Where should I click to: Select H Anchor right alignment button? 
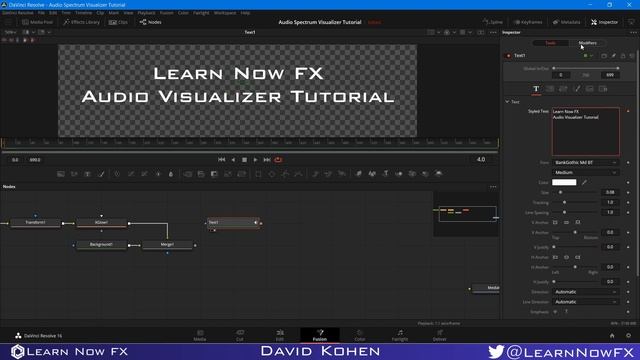pos(578,258)
